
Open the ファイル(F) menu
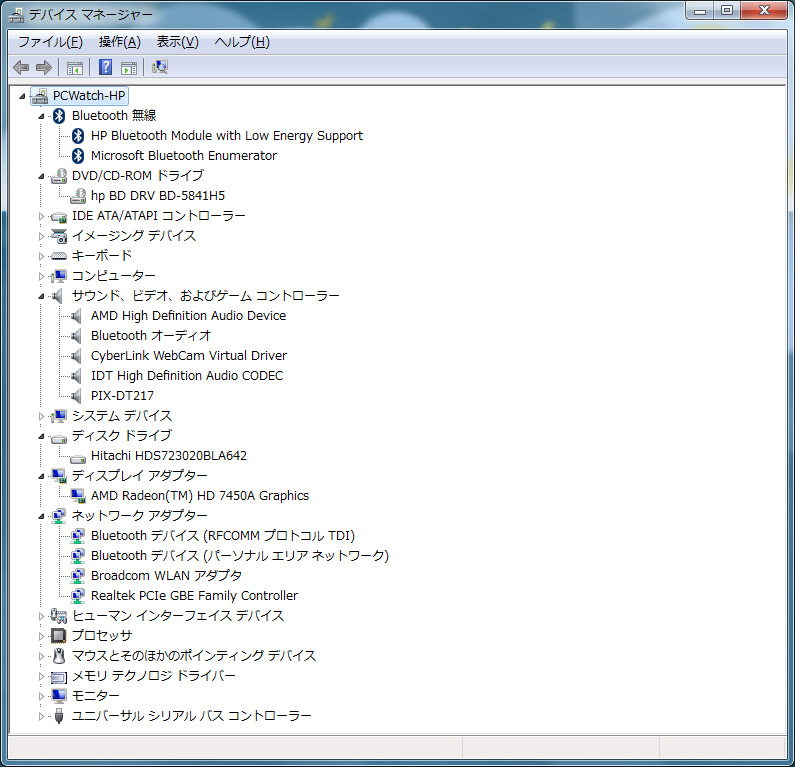50,42
